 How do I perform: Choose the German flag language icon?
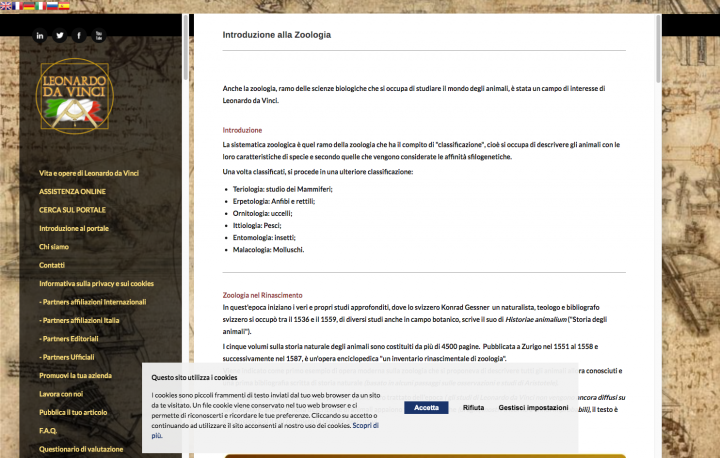click(x=29, y=6)
